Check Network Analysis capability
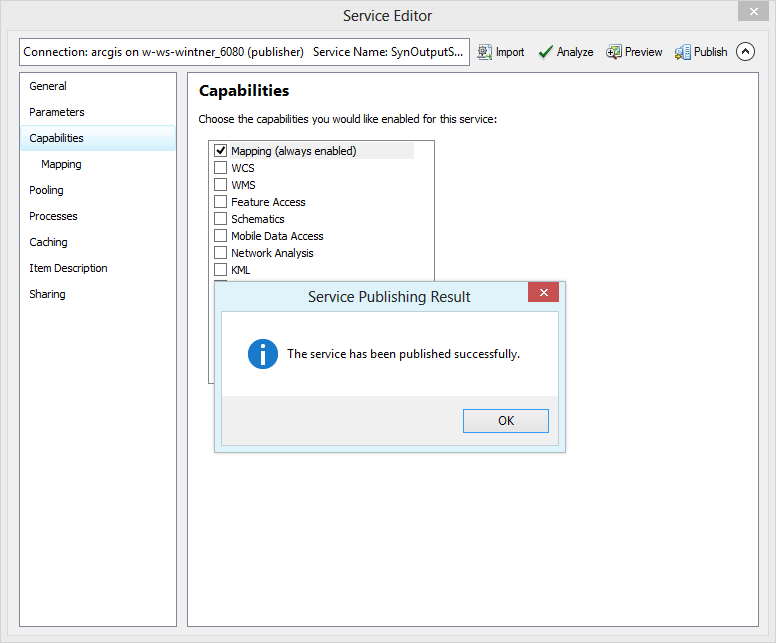776x643 pixels. pyautogui.click(x=220, y=252)
